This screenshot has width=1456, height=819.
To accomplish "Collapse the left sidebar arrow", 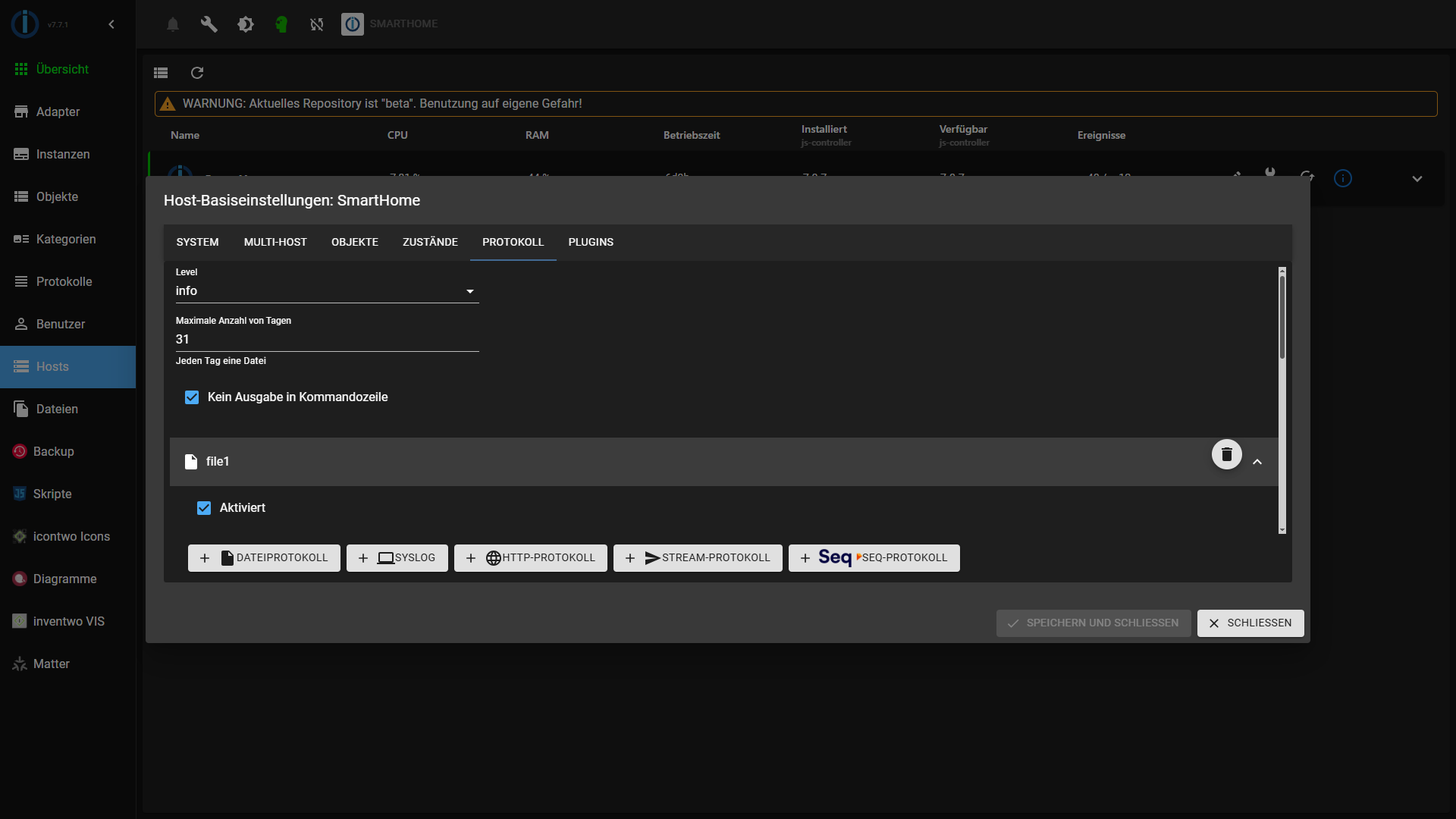I will [x=111, y=24].
